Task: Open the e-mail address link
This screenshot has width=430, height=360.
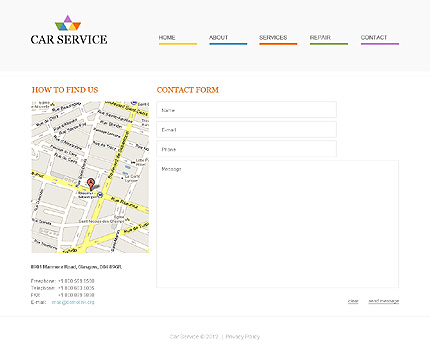Action: click(73, 302)
